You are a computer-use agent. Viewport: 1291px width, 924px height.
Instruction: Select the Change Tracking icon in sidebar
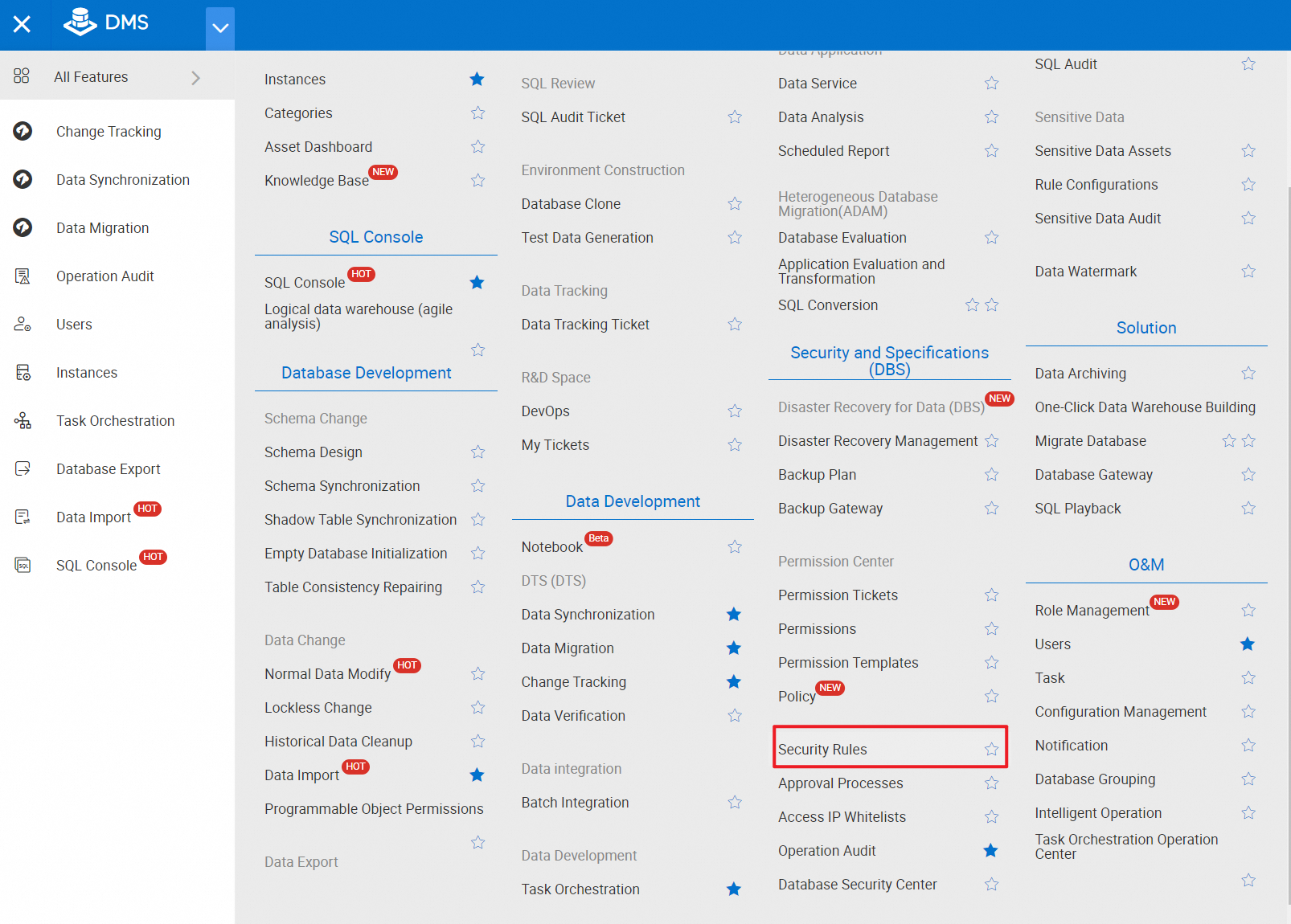(x=23, y=131)
